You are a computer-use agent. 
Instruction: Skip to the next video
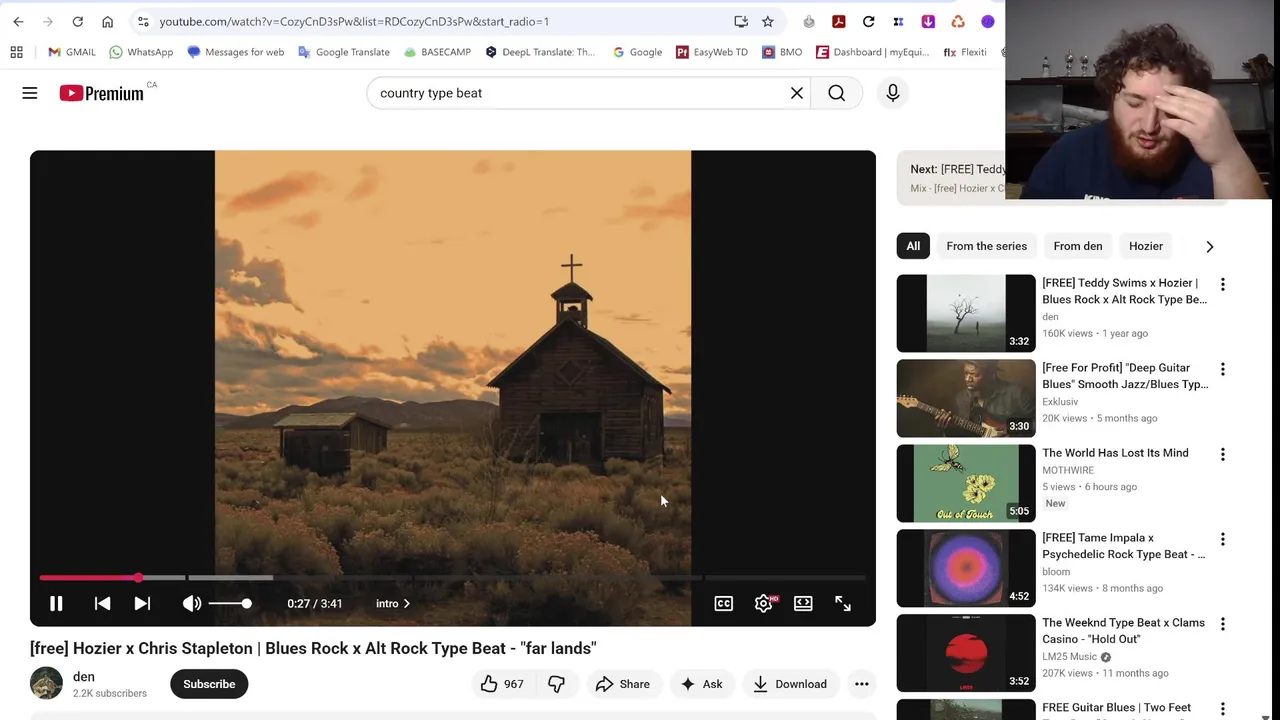coord(142,603)
